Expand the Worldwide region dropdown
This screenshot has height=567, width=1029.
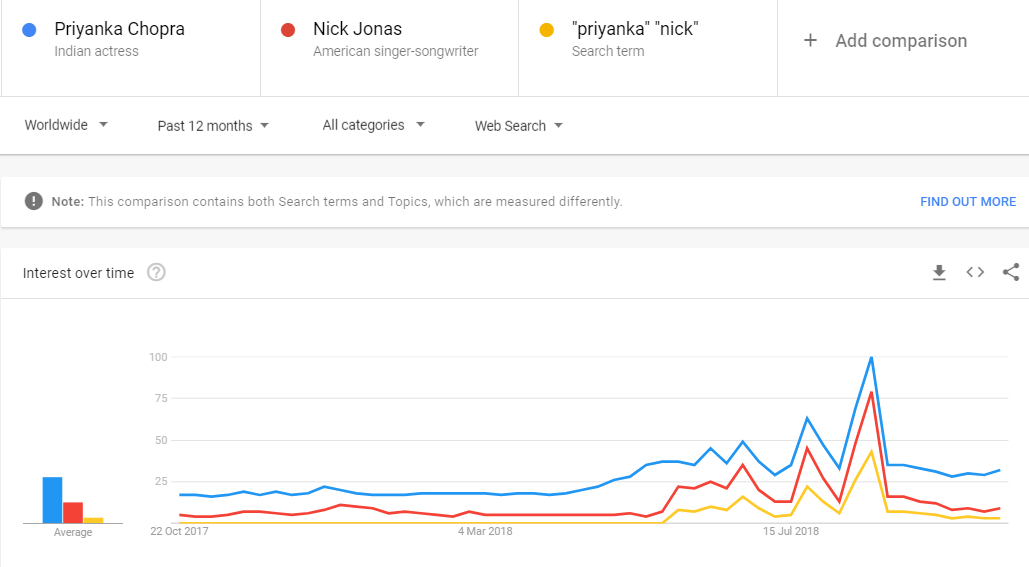(66, 126)
